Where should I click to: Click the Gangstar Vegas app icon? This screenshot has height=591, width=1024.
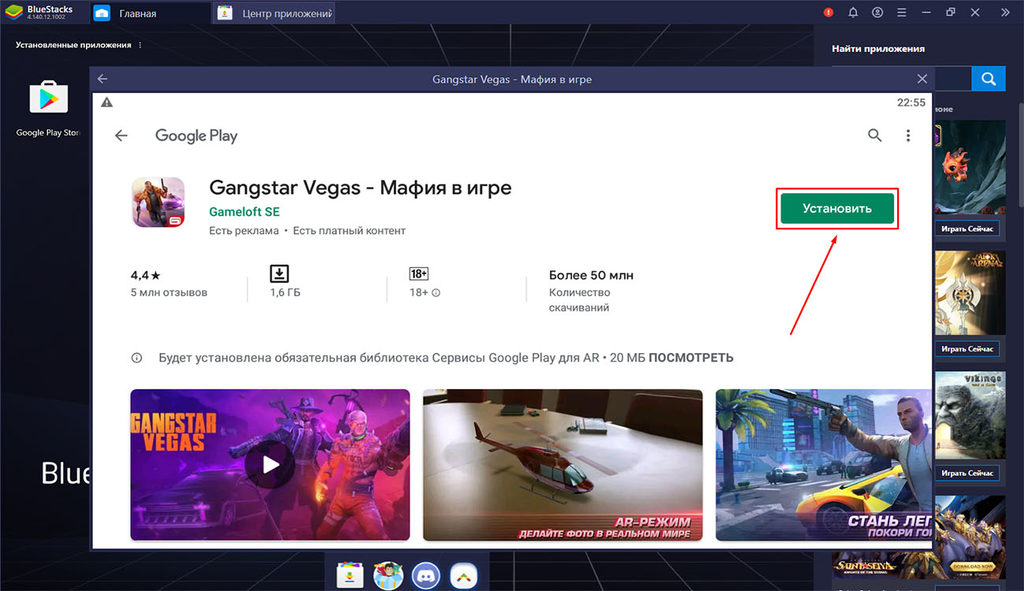coord(158,202)
